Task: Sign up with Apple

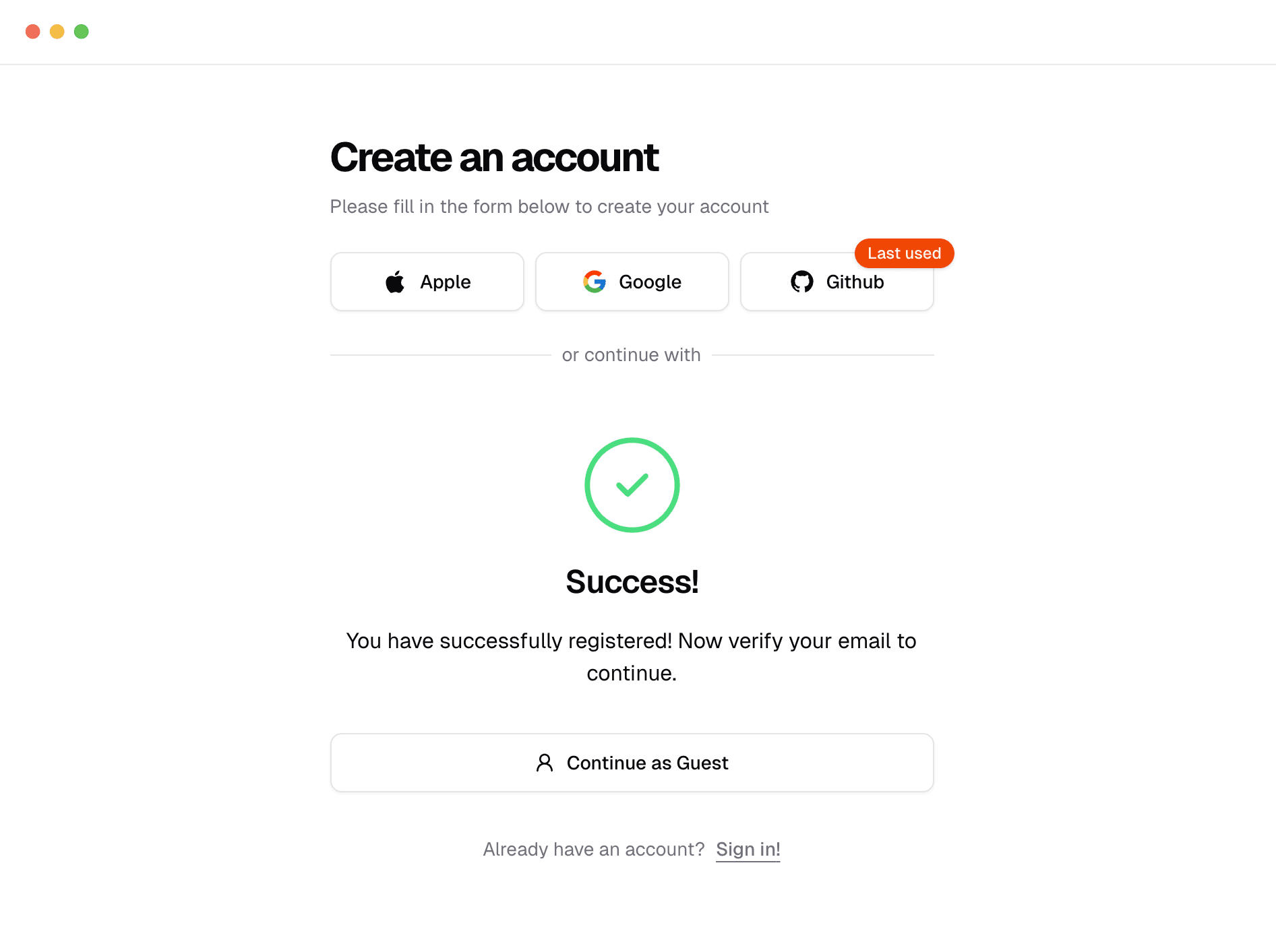Action: coord(427,282)
